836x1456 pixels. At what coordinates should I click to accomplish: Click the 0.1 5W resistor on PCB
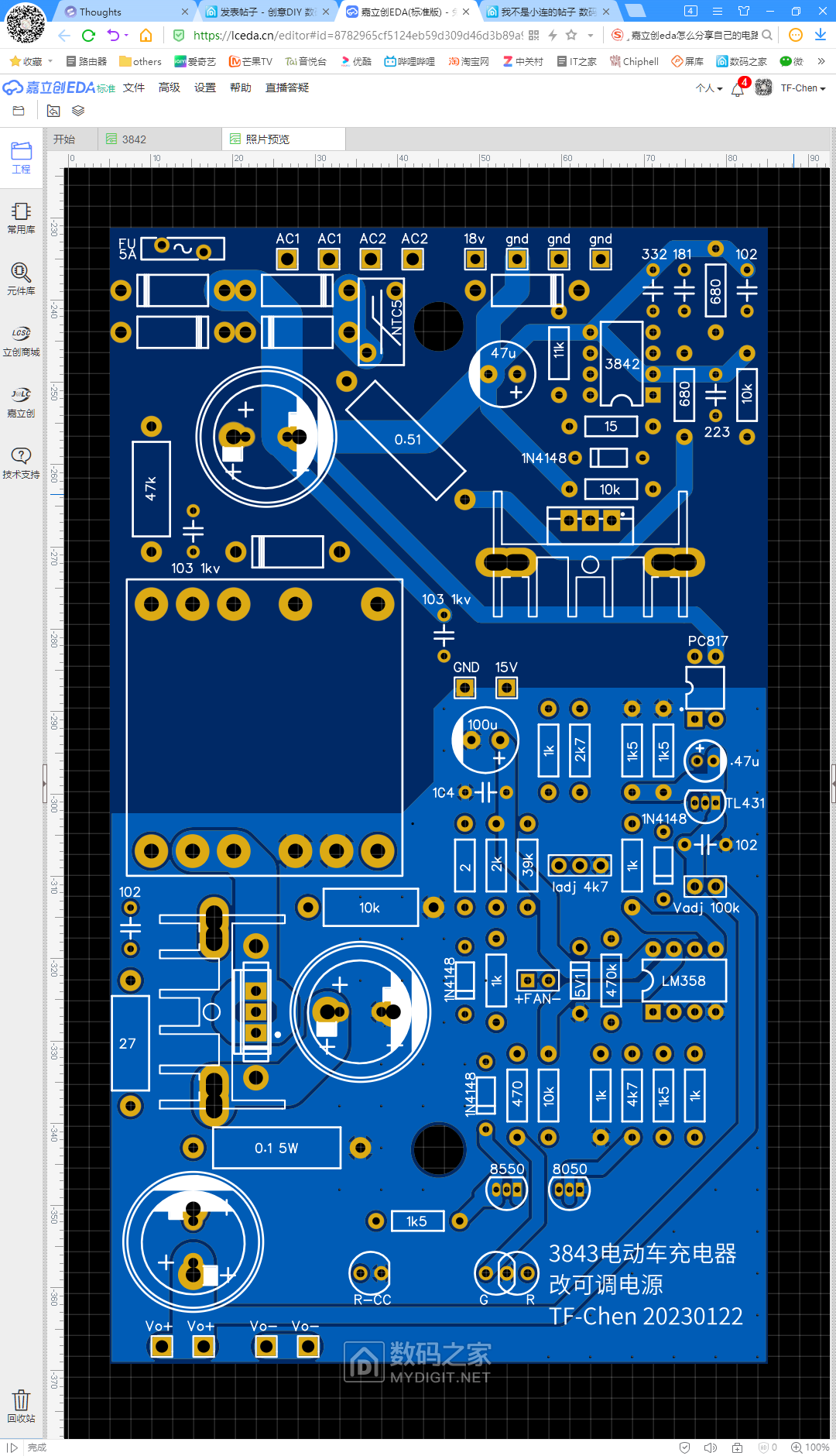coord(276,1148)
